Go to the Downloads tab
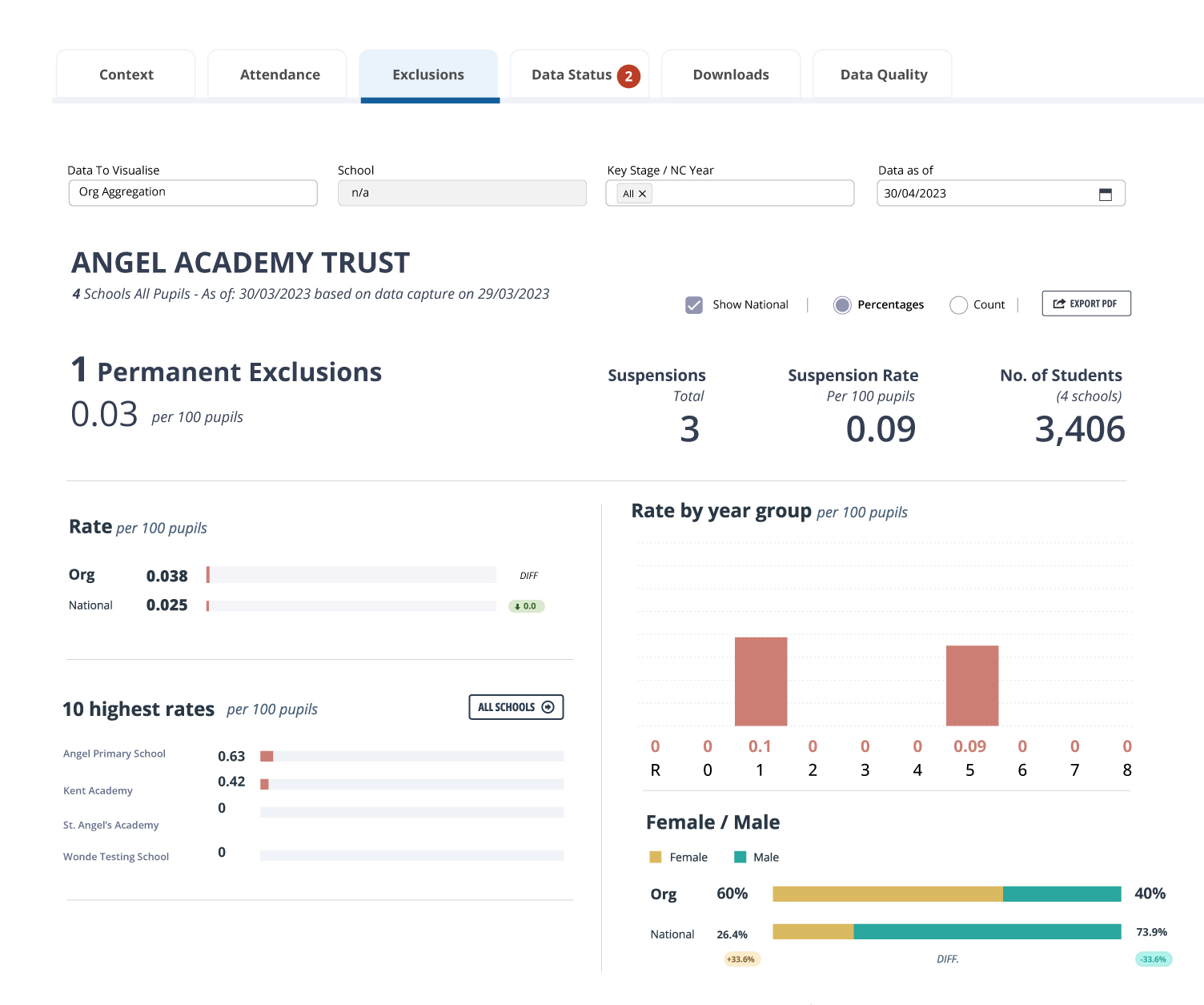This screenshot has height=1005, width=1204. tap(731, 74)
